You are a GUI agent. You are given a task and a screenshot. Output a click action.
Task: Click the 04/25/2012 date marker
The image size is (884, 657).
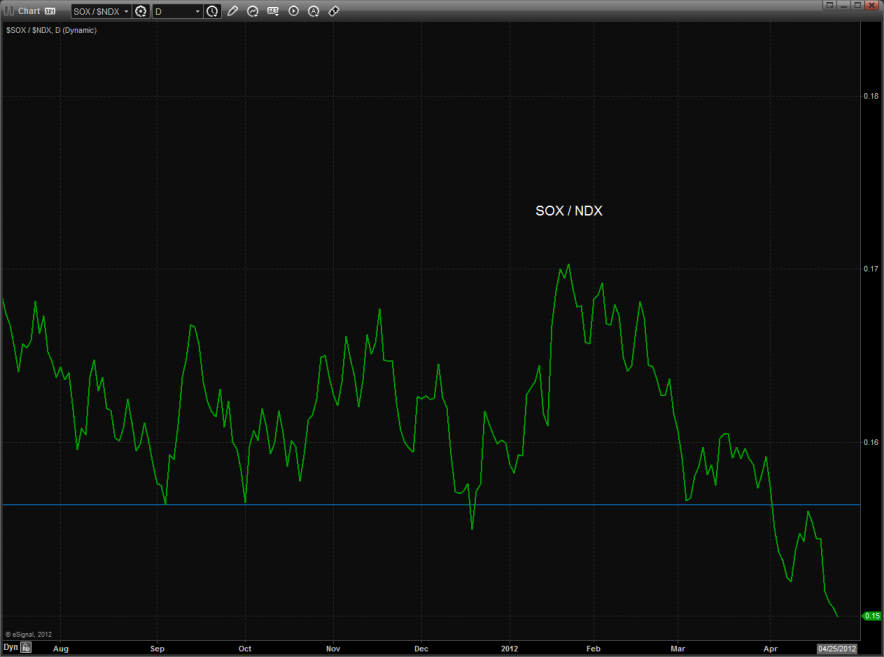[836, 648]
